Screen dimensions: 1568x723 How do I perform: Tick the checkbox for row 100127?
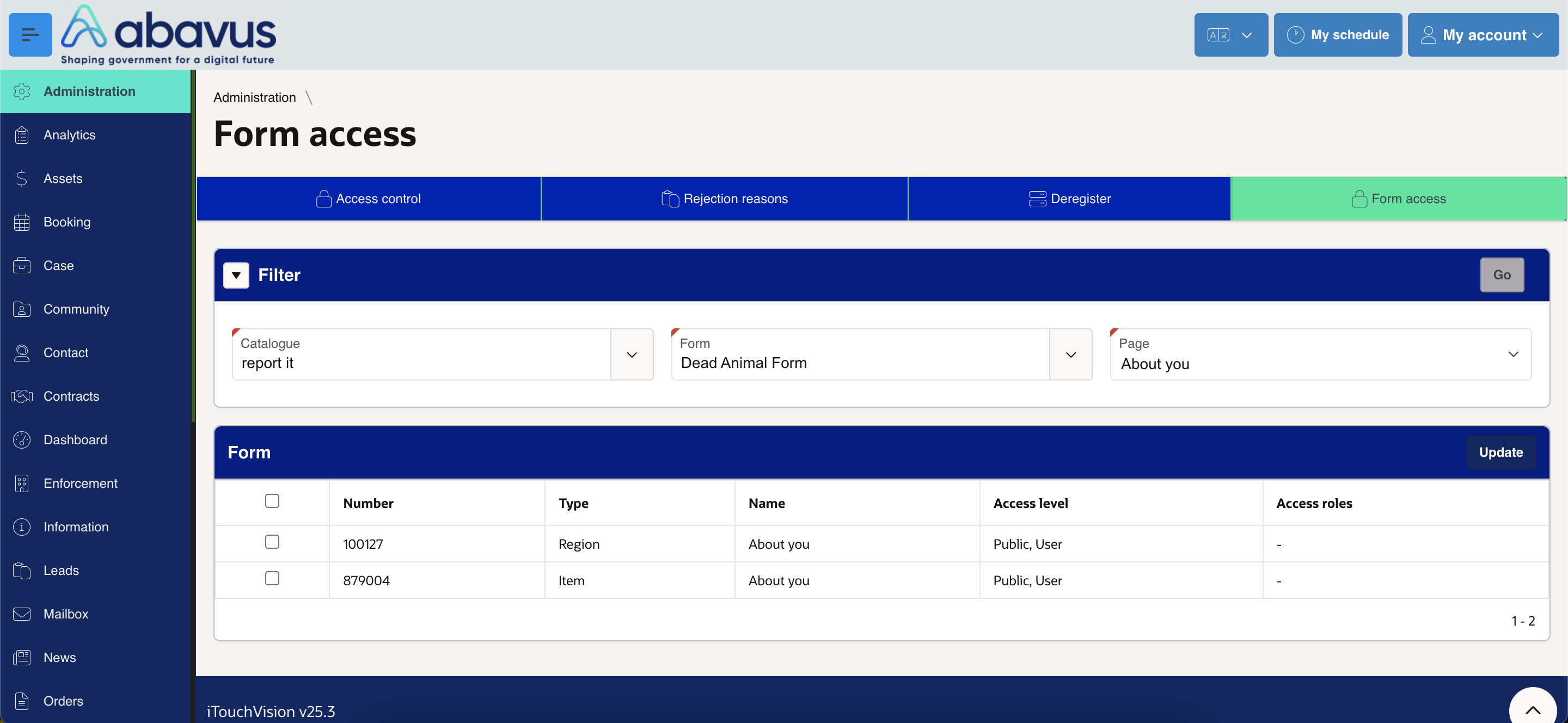(272, 542)
